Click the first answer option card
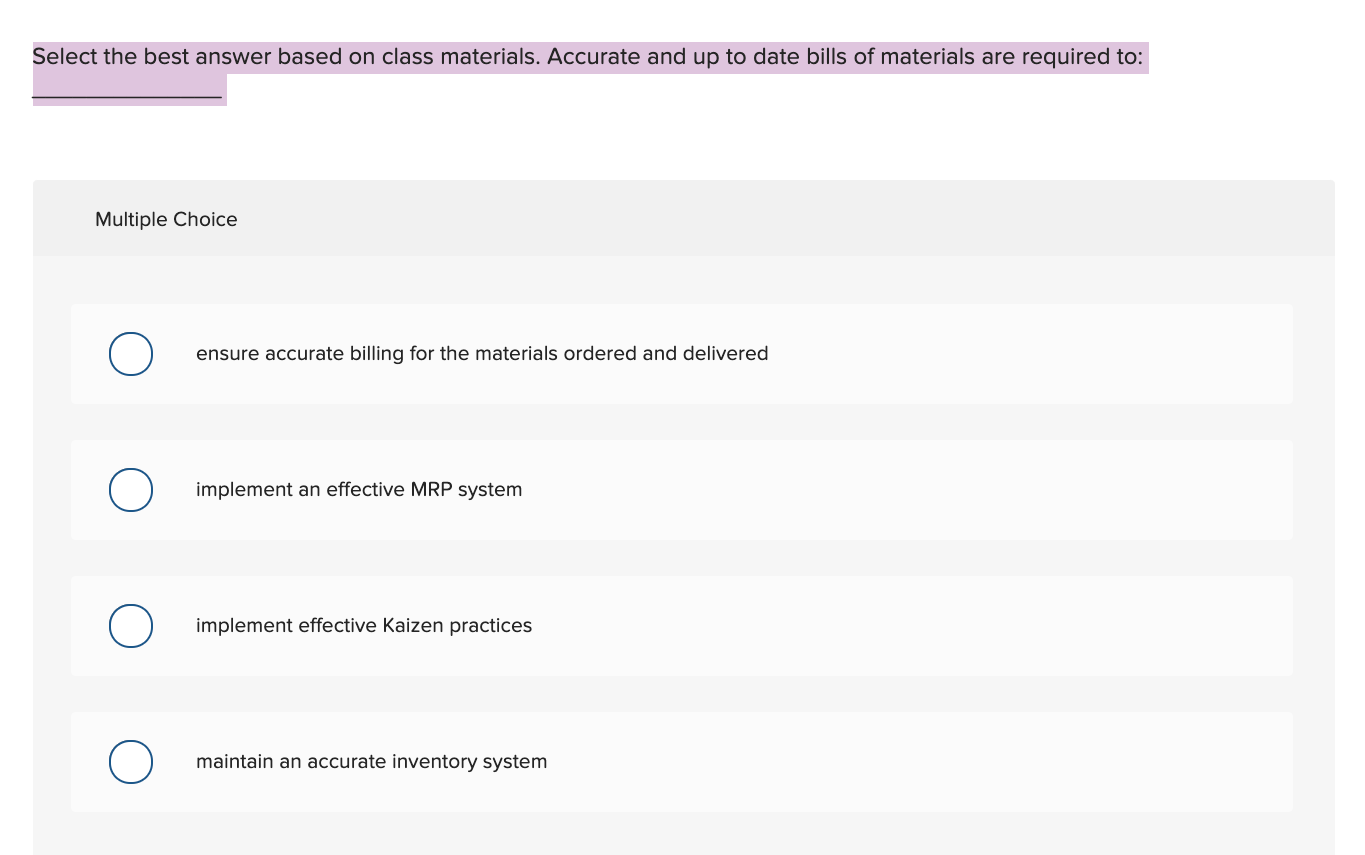Viewport: 1365px width, 855px height. (683, 353)
